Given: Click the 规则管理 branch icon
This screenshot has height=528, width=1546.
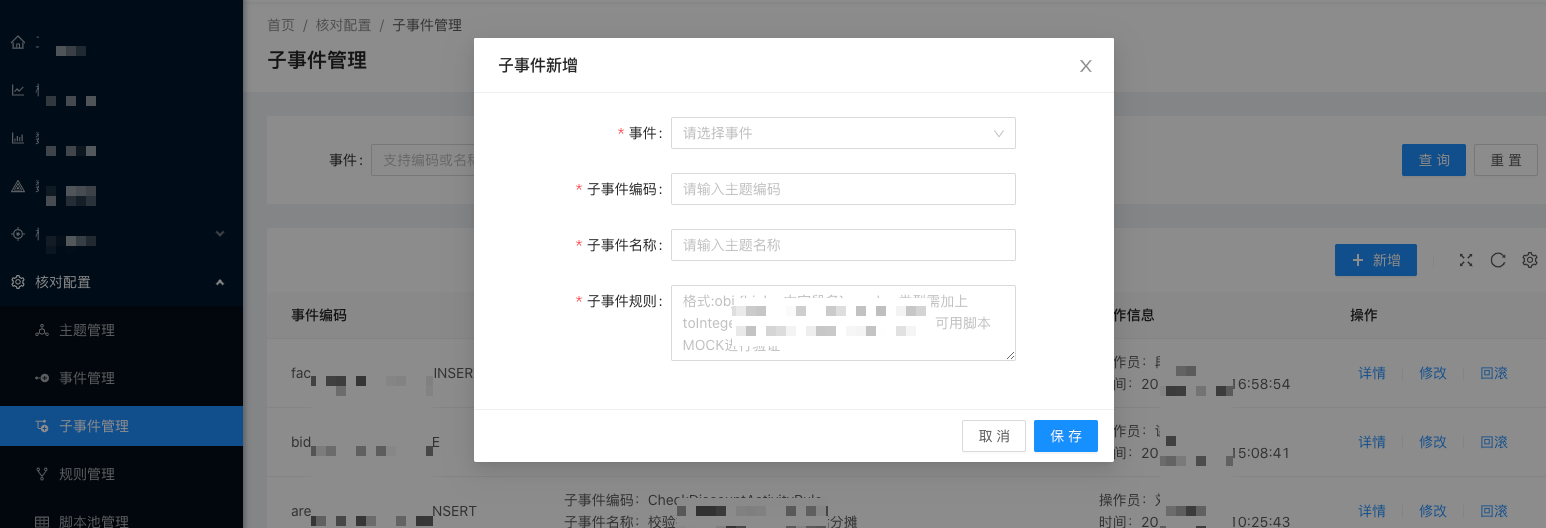Looking at the screenshot, I should [x=42, y=474].
